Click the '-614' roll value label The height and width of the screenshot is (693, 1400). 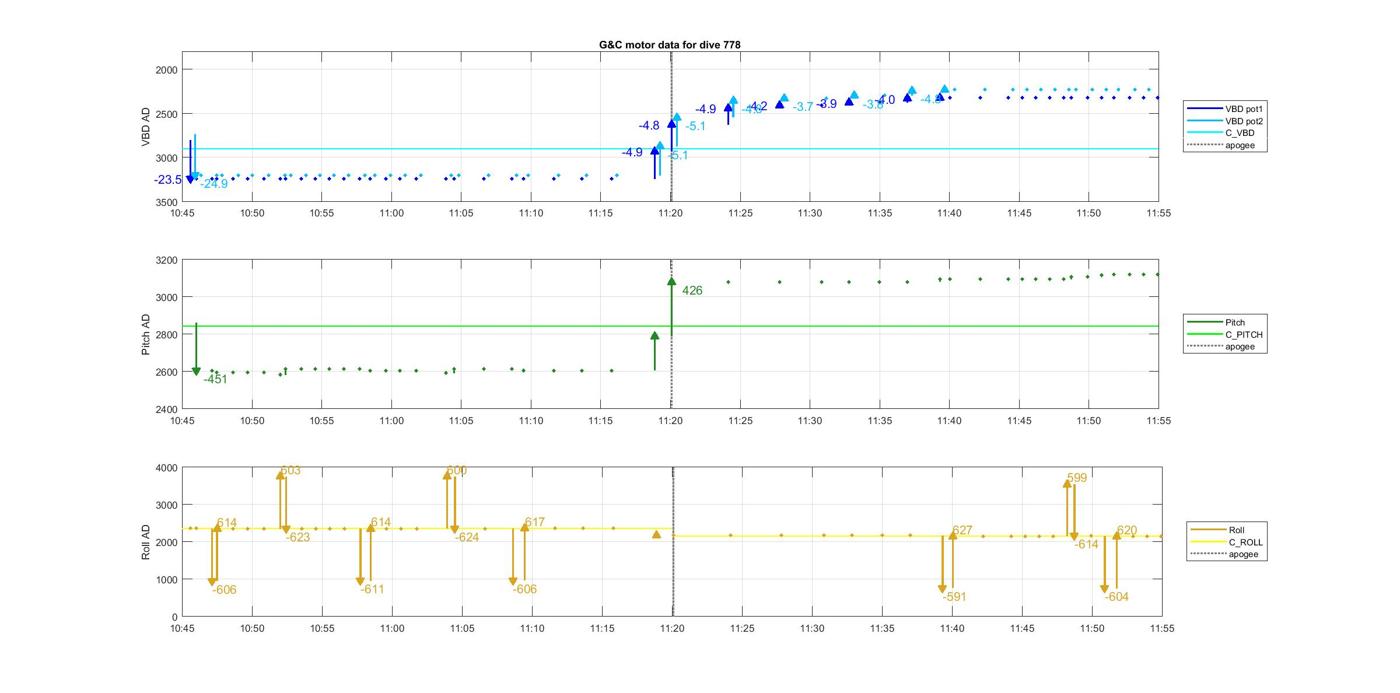[1086, 545]
